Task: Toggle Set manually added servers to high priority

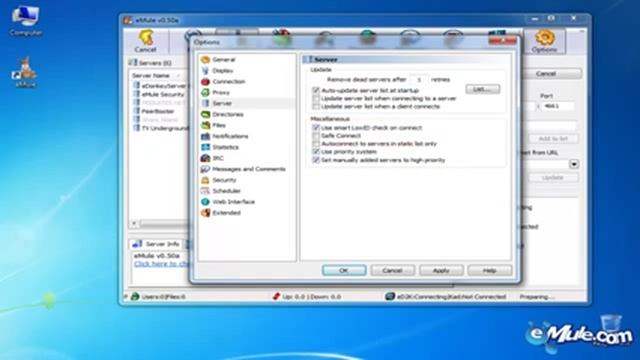Action: [316, 160]
